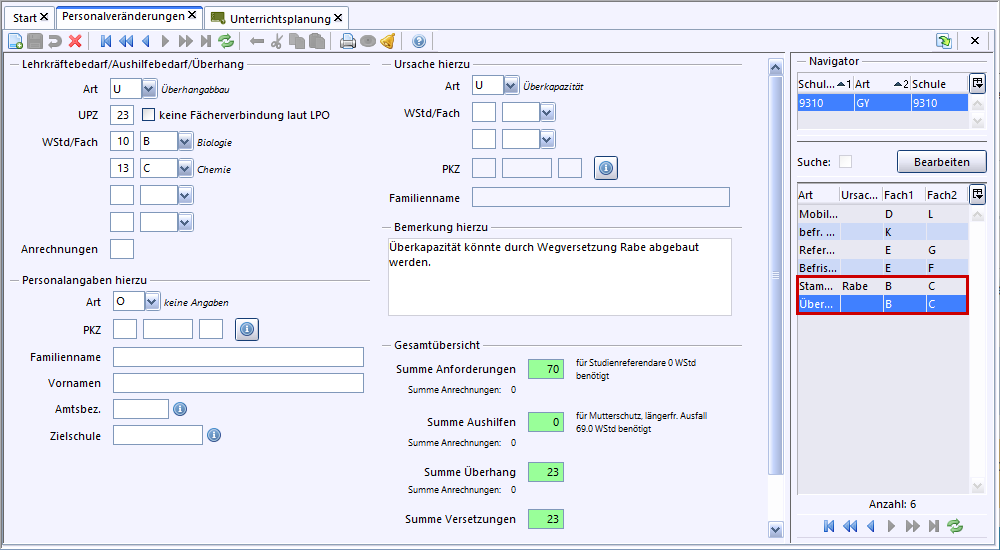Click the info icon next to Amtsbez. field

[x=180, y=409]
